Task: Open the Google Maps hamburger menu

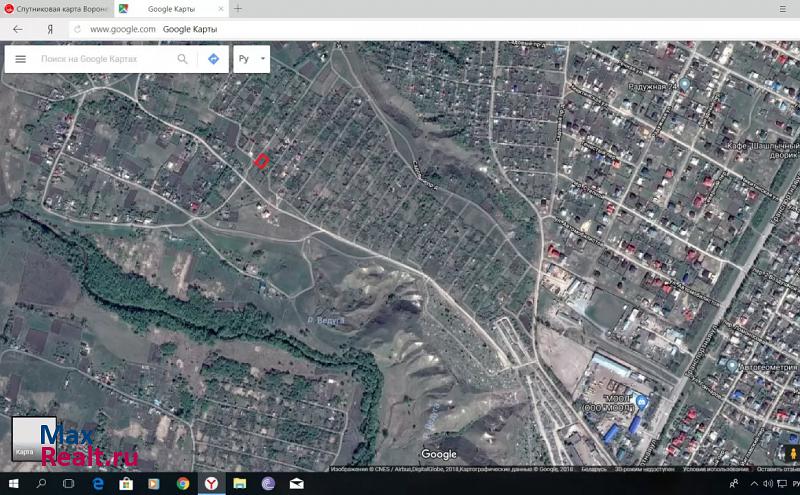Action: point(20,59)
